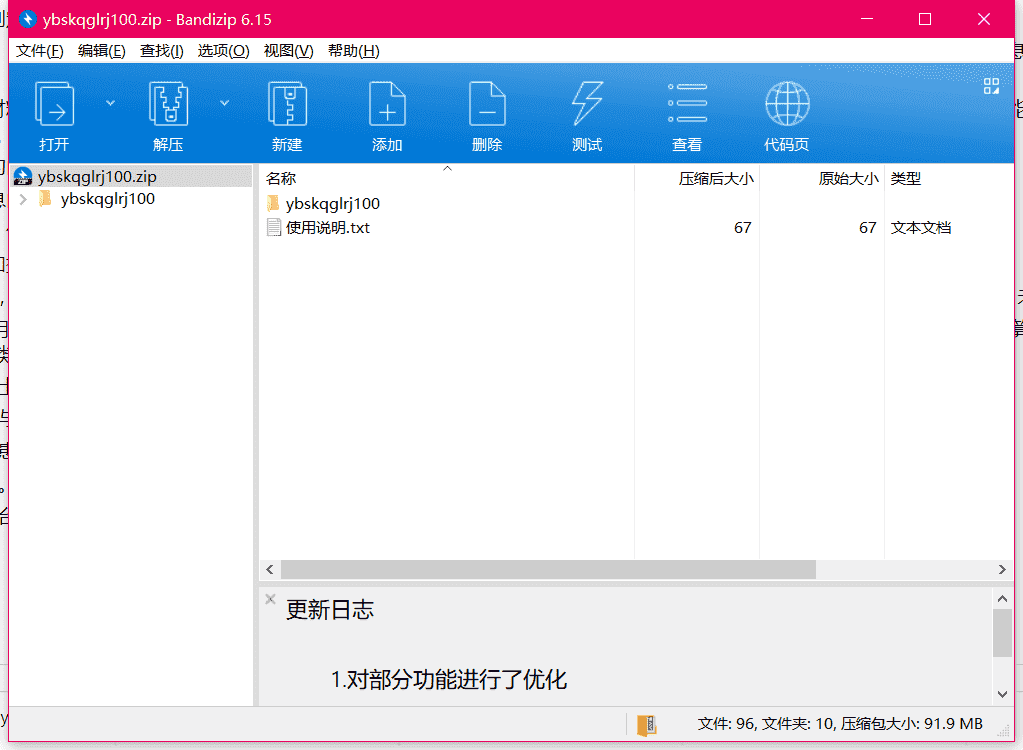The width and height of the screenshot is (1023, 750).
Task: Click the 1.对部分功能进行了优化 changelog line
Action: 449,680
